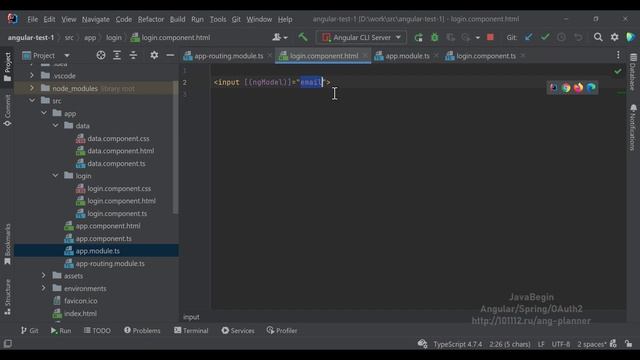Stop the running server with red square
This screenshot has width=640, height=360.
tap(490, 37)
